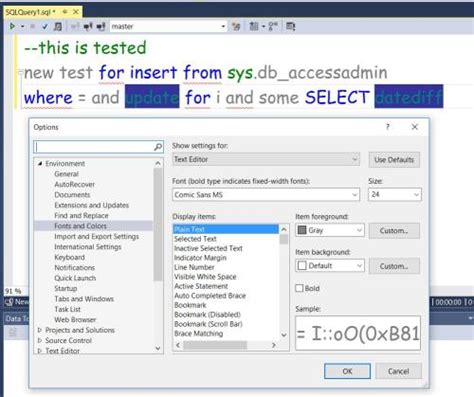Select Active Statement display item

coord(201,286)
